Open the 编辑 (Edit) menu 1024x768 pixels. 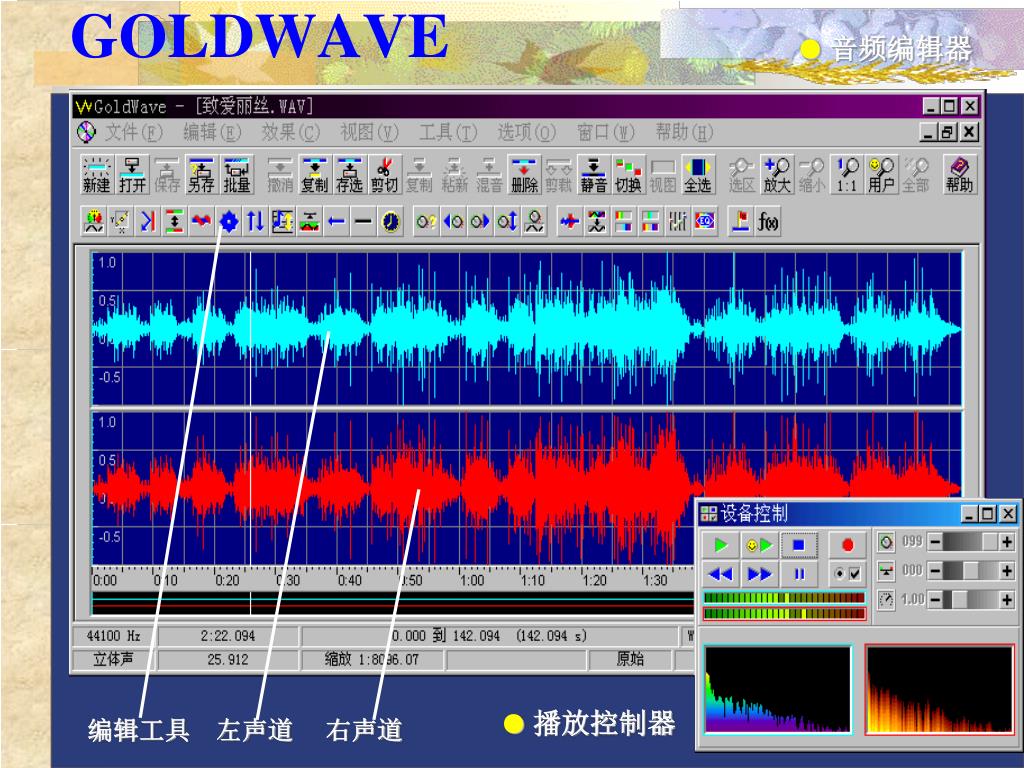(212, 133)
